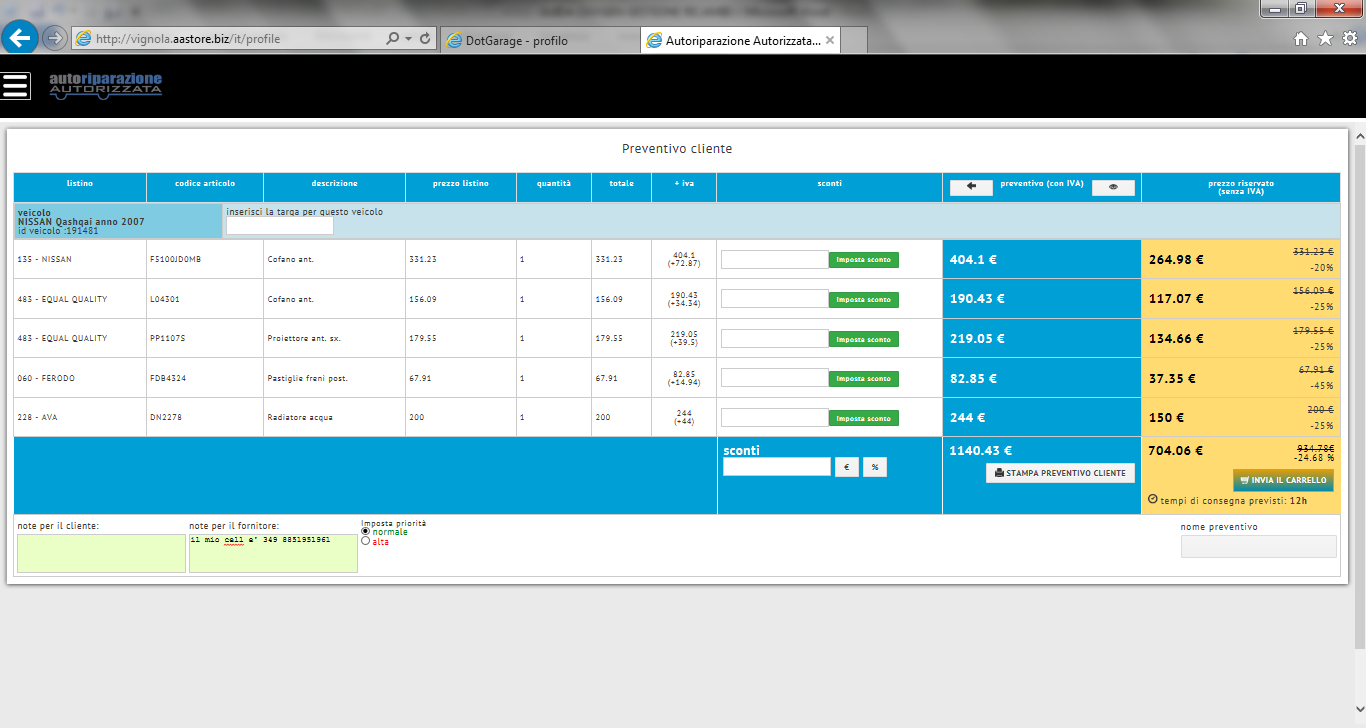Click discount field for EQUAL QUALITY L04301 row
Screen dimensions: 1366x728
775,298
